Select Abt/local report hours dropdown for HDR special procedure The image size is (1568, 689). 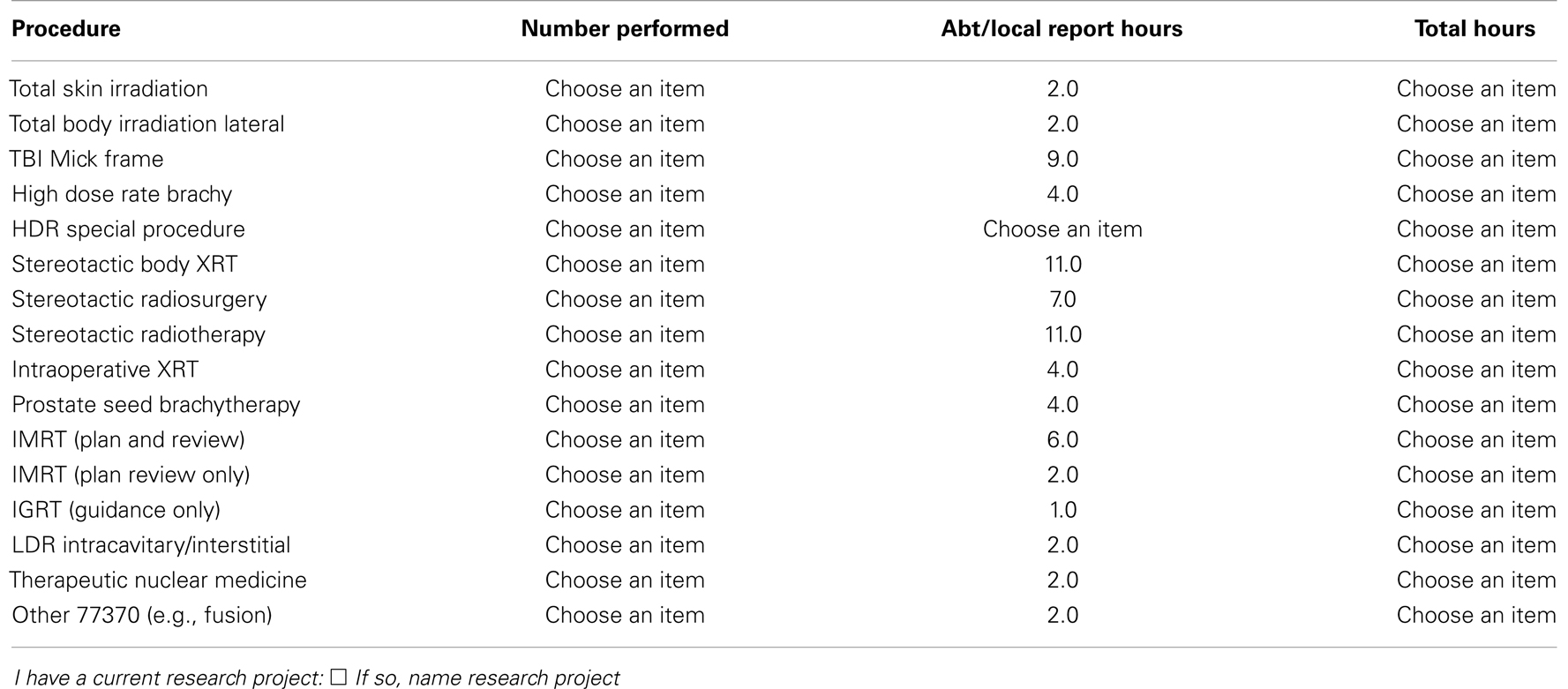[x=1062, y=229]
